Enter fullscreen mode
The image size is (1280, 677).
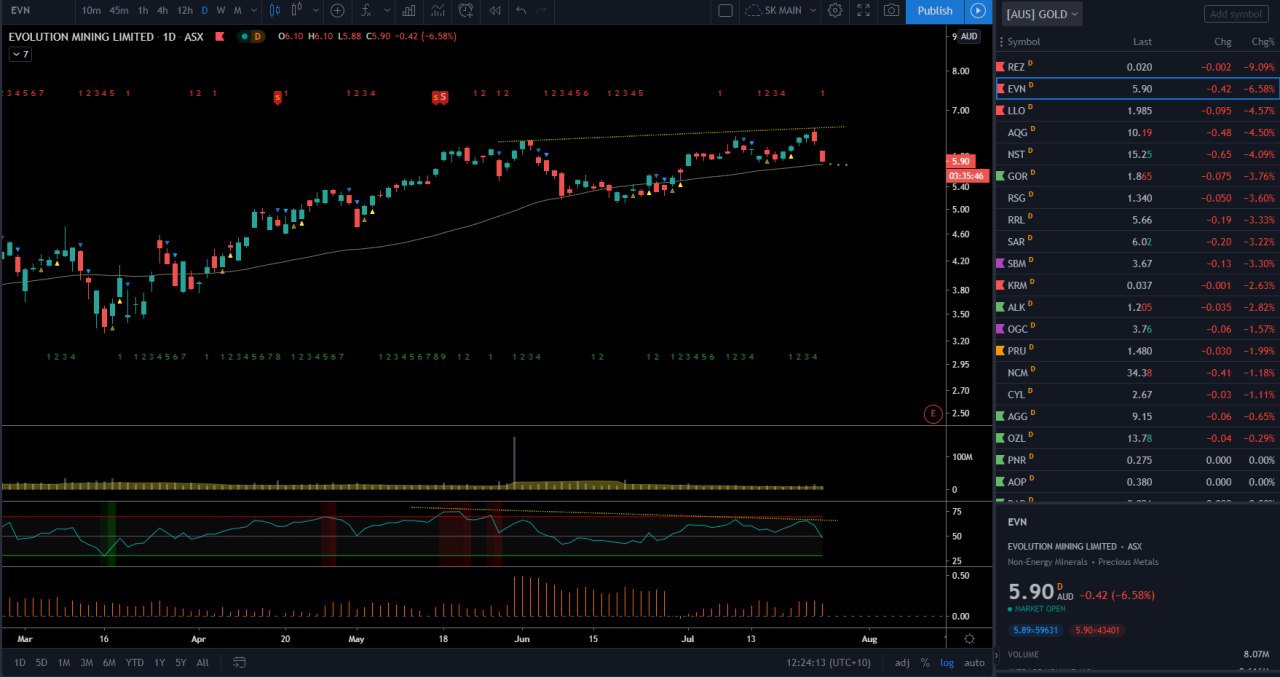[x=863, y=10]
